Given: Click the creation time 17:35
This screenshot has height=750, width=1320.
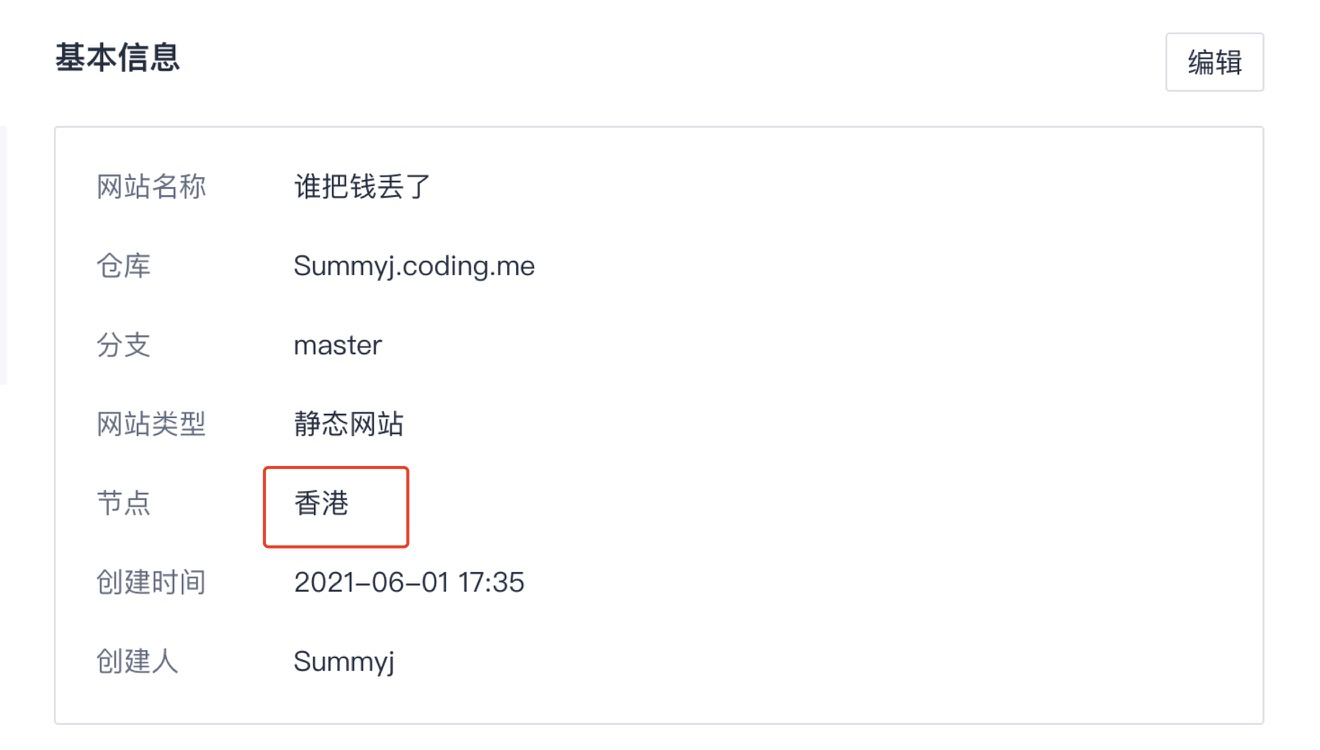Looking at the screenshot, I should [x=491, y=582].
